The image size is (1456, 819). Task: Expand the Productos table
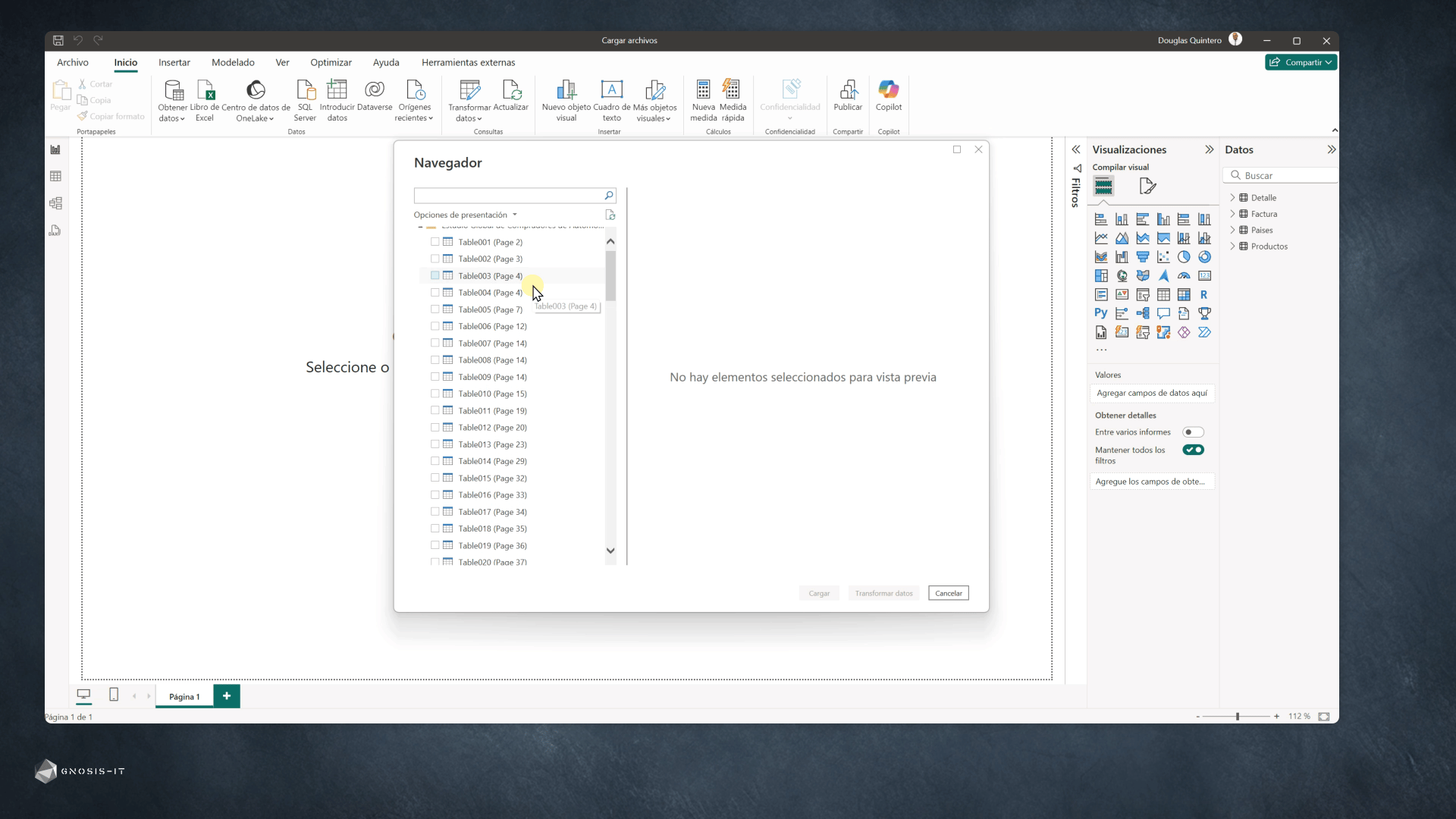tap(1232, 246)
